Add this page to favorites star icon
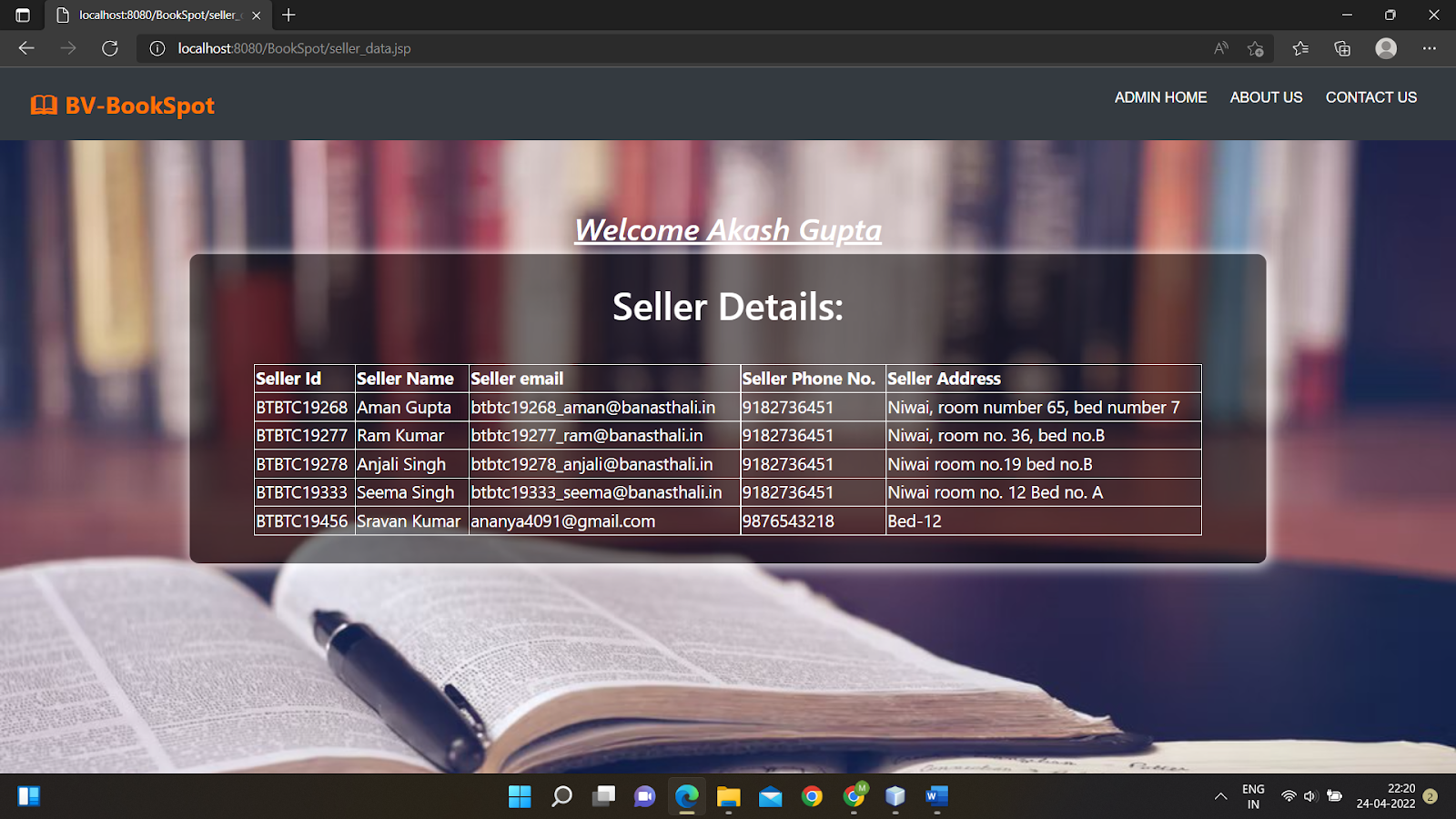Screen dimensions: 1456x819 coord(1256,48)
